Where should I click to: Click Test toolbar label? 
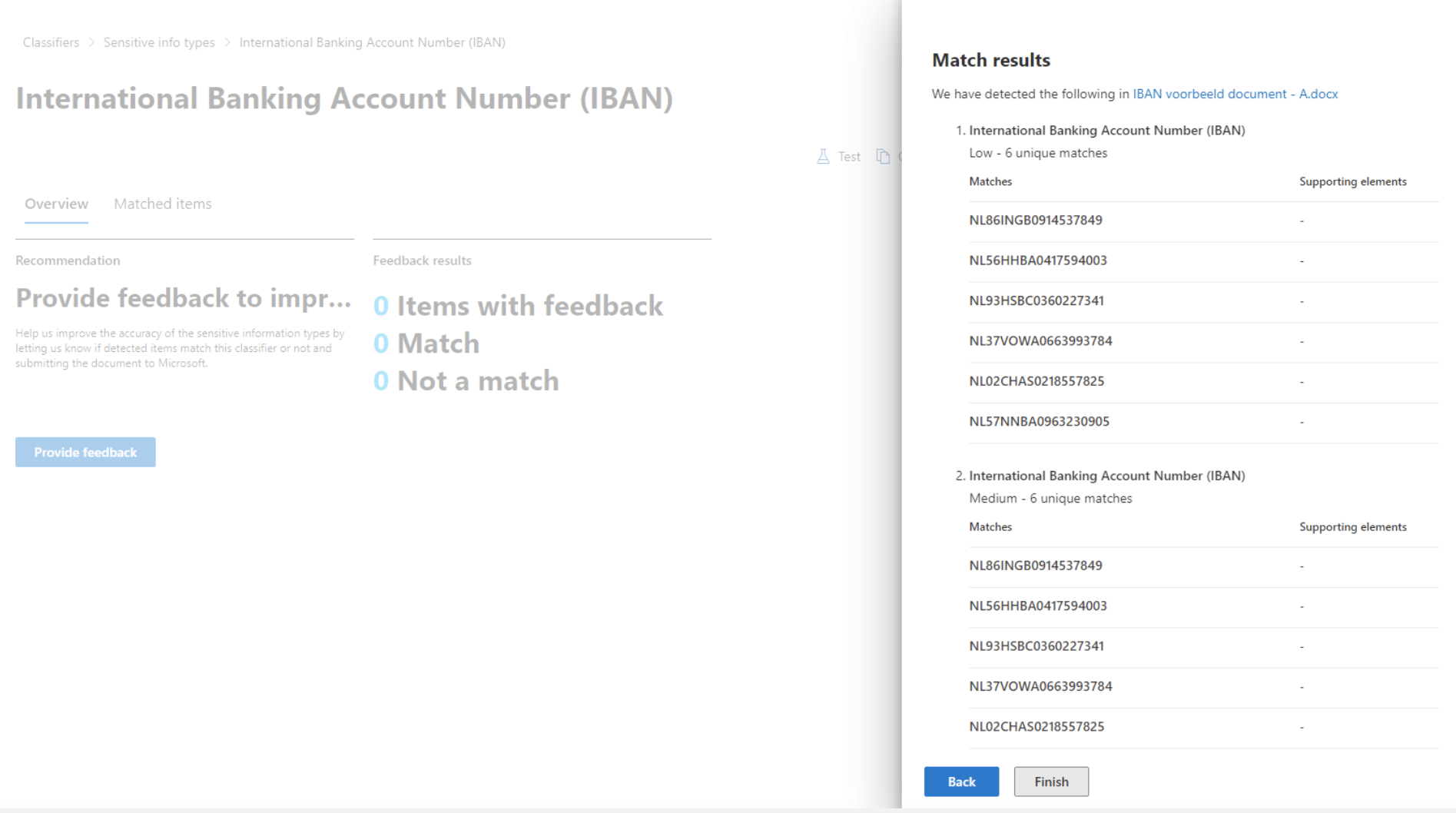[x=849, y=157]
